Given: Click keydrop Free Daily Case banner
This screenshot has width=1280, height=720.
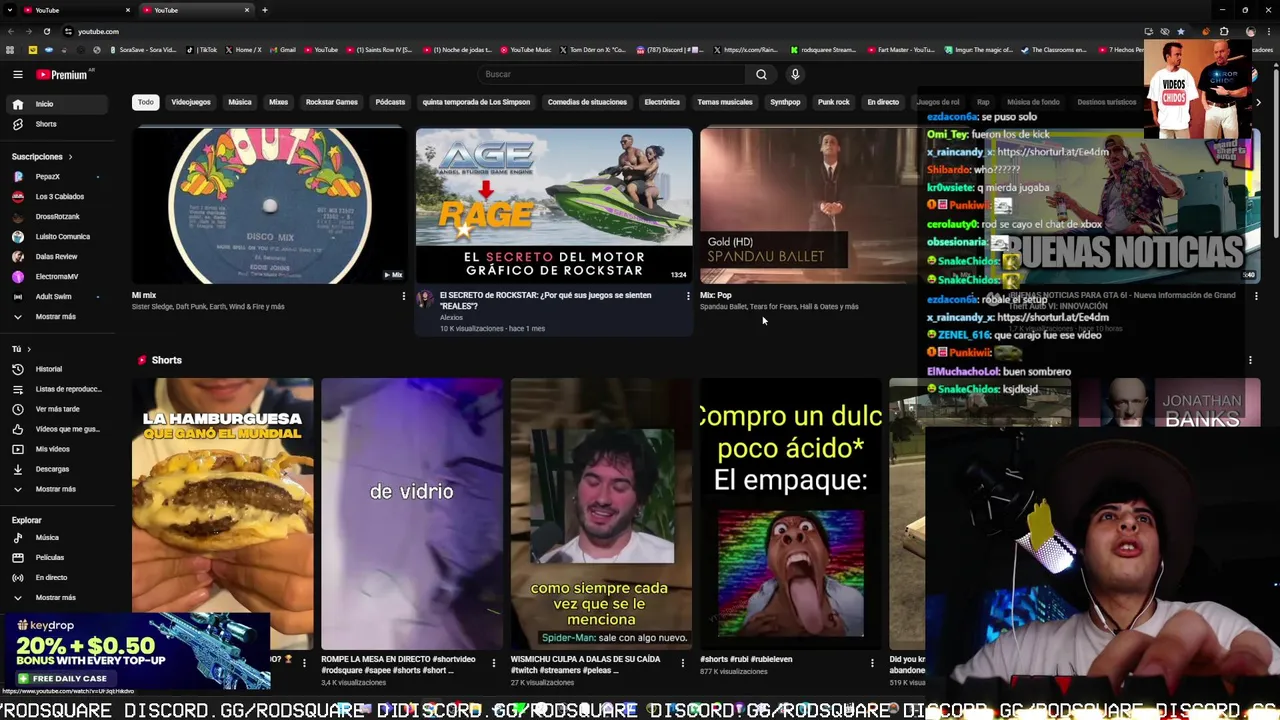Looking at the screenshot, I should 68,678.
